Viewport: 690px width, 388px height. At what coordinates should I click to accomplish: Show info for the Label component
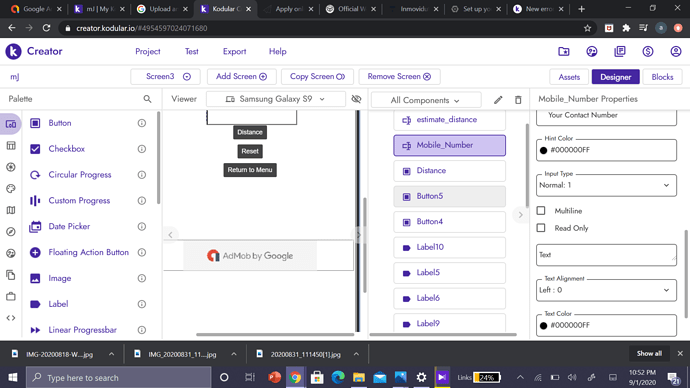[x=142, y=304]
